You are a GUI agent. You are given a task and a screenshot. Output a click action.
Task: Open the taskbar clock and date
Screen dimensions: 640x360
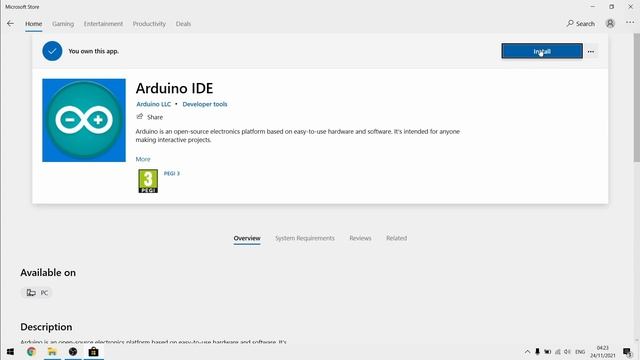click(602, 352)
